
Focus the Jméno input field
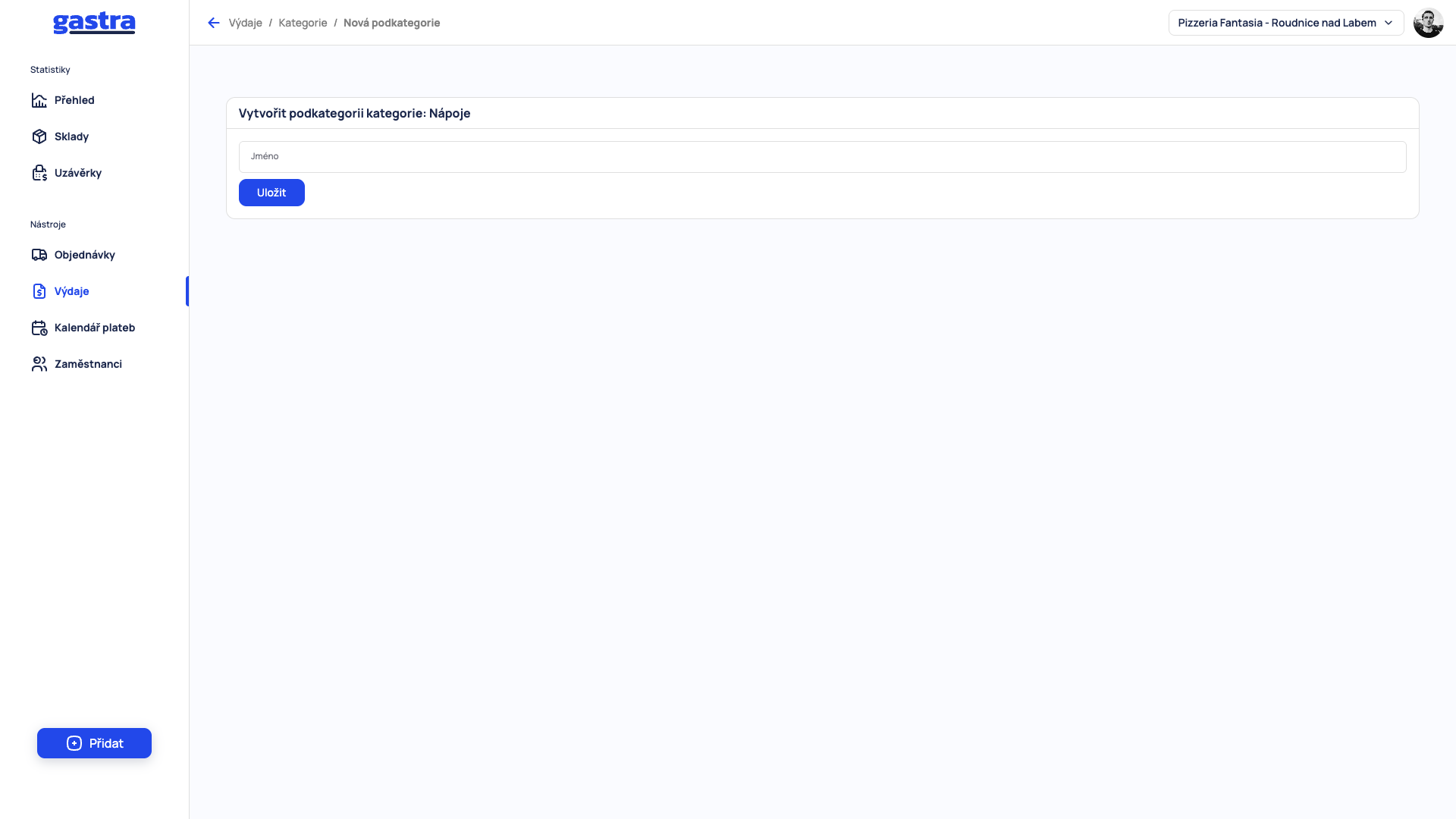822,157
